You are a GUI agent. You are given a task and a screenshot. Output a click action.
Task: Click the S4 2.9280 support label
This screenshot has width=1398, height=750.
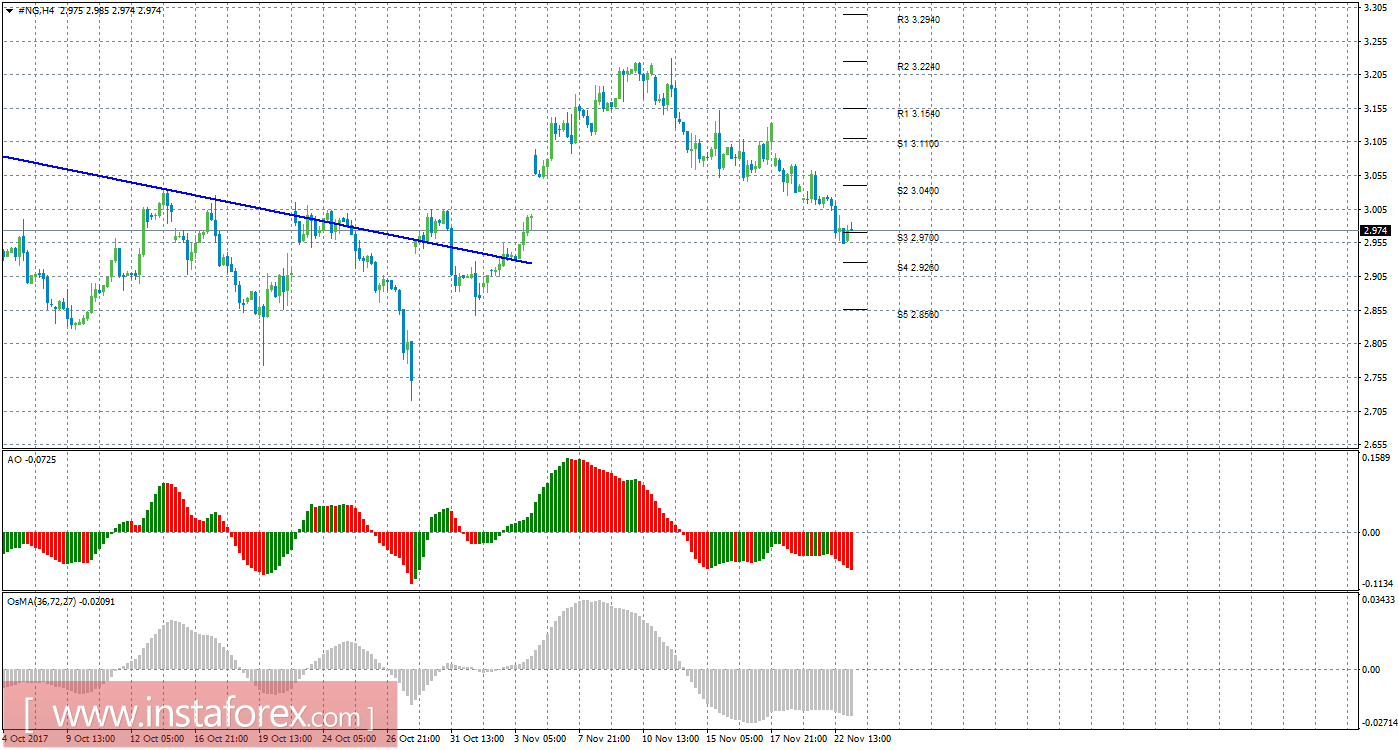click(918, 268)
